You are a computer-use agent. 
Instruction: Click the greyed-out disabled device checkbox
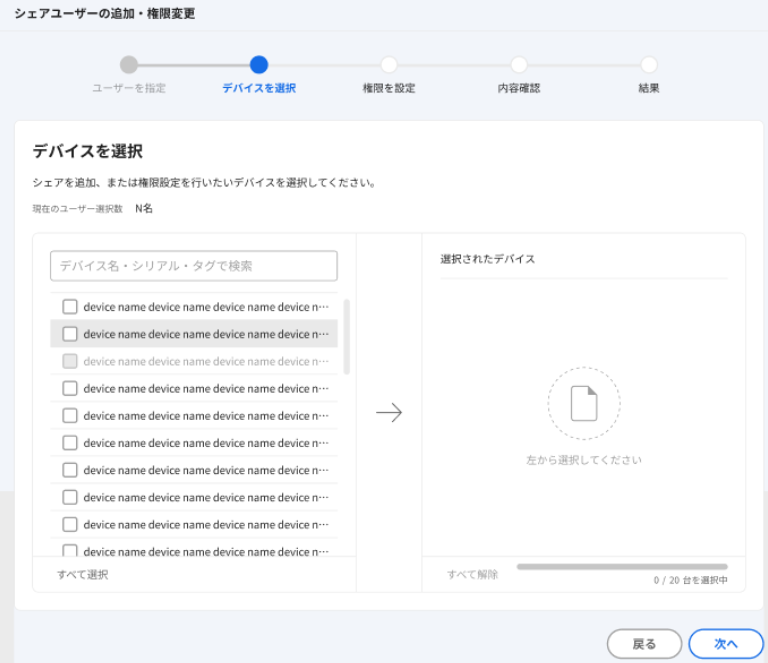[70, 361]
